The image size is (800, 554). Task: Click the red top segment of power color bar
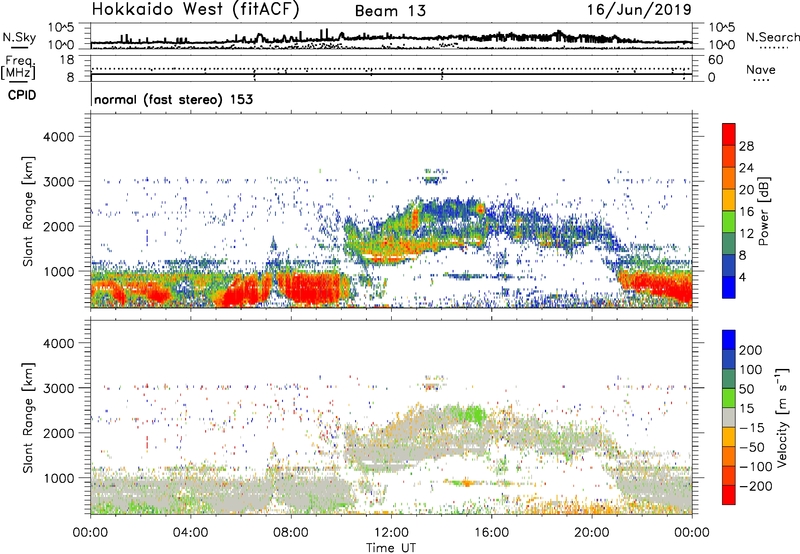(729, 134)
